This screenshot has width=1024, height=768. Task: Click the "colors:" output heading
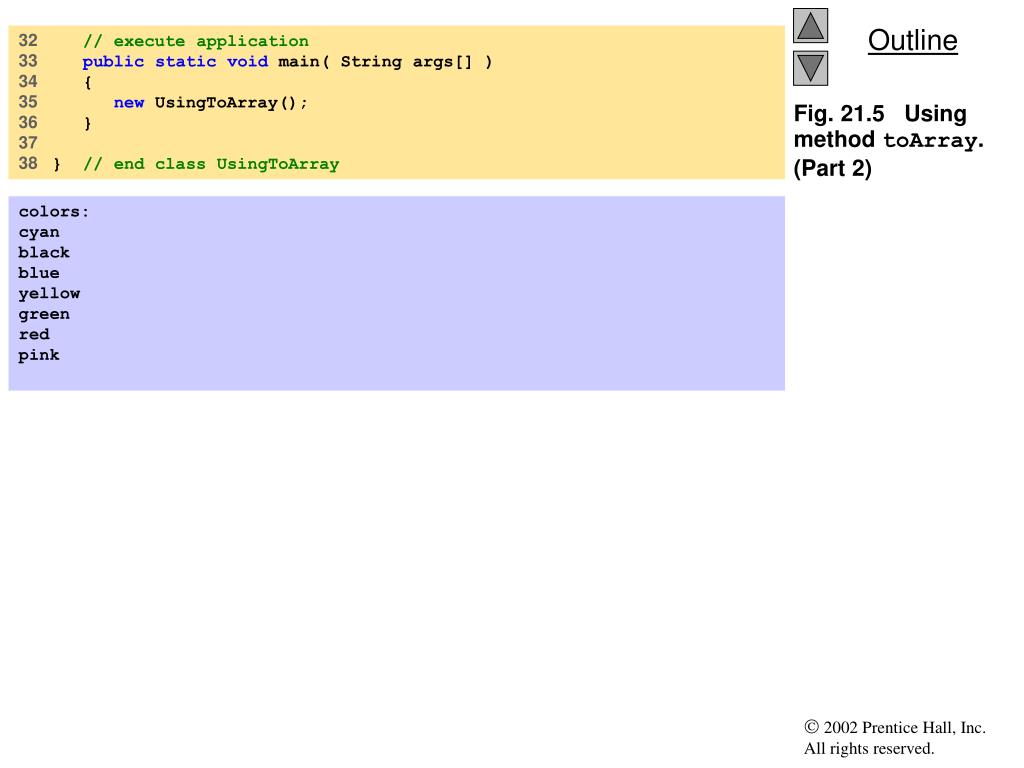point(54,212)
